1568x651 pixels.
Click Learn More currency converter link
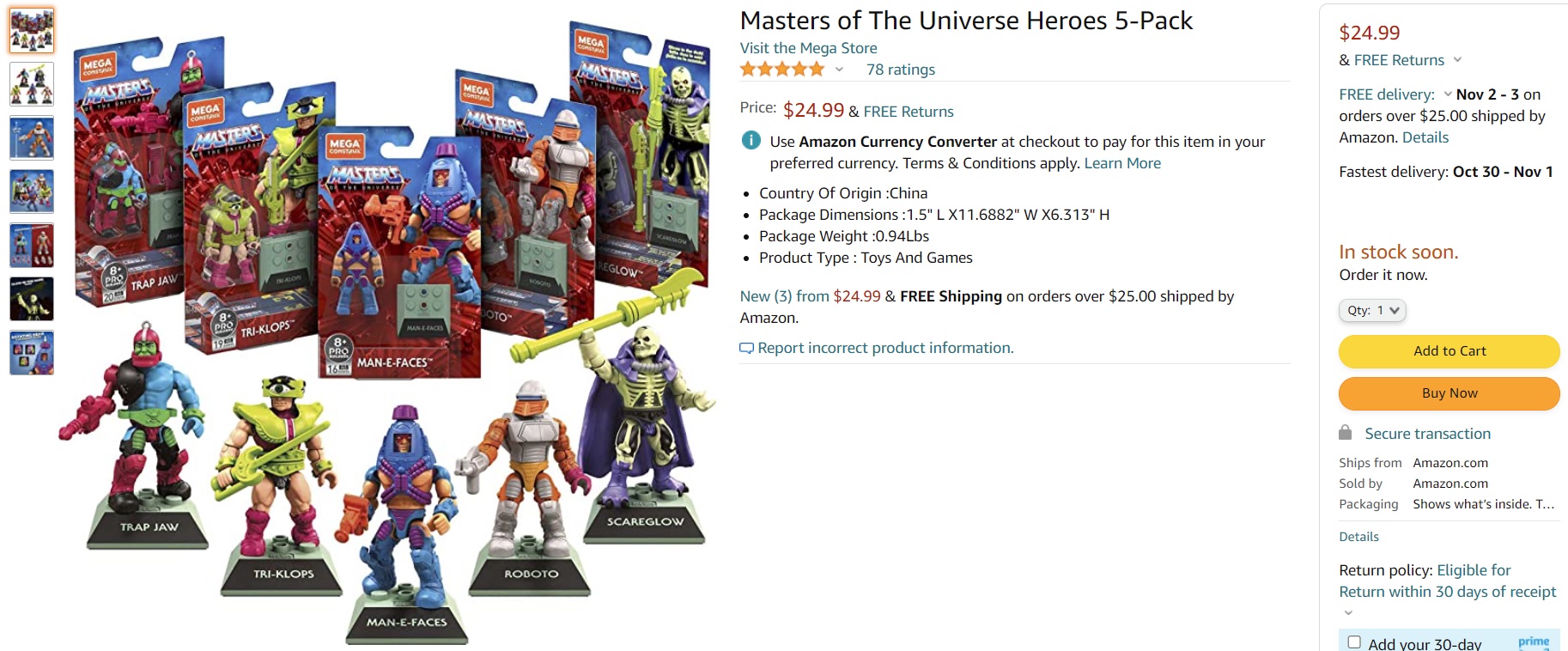[1122, 163]
